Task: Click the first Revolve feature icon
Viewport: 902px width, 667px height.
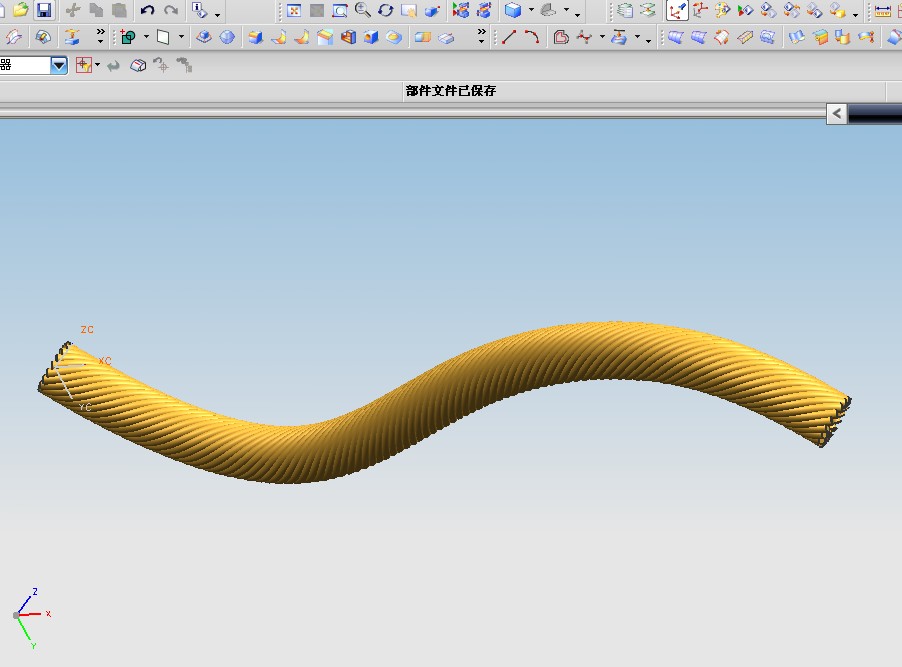Action: [x=278, y=37]
